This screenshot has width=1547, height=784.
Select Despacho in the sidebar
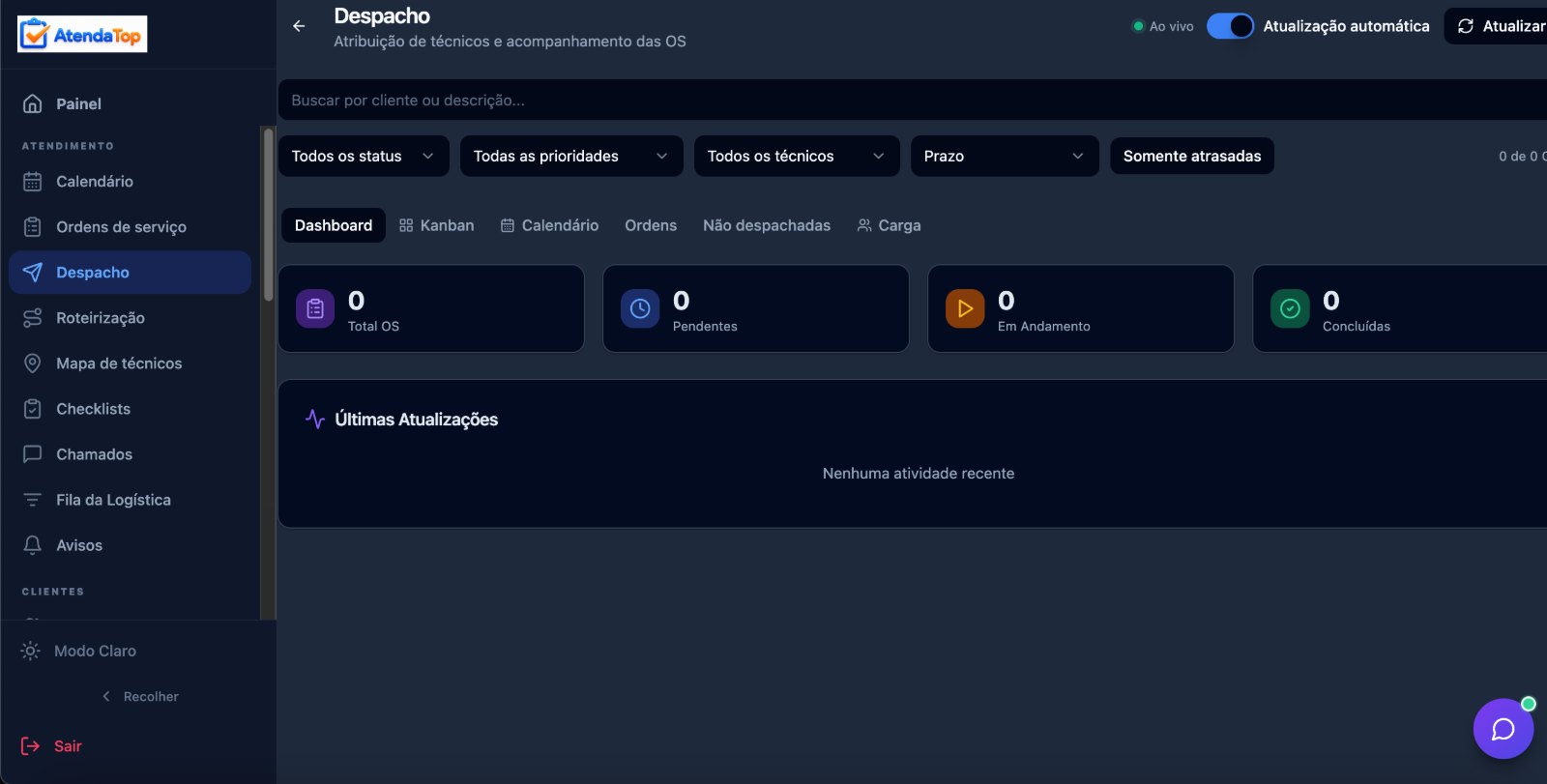pyautogui.click(x=131, y=272)
